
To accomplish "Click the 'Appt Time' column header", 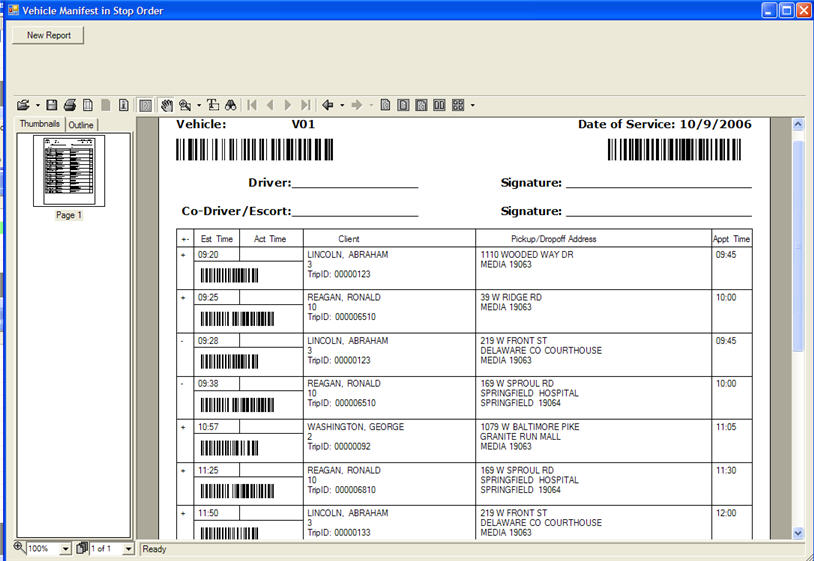I will [x=731, y=239].
